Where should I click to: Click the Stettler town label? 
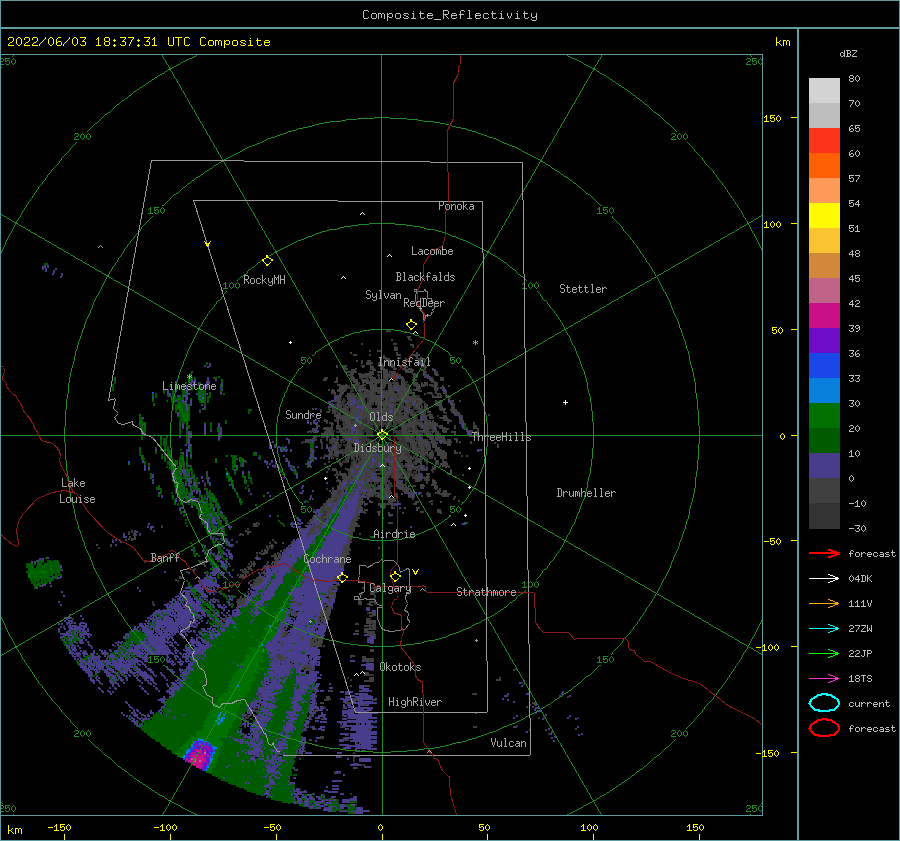(583, 289)
